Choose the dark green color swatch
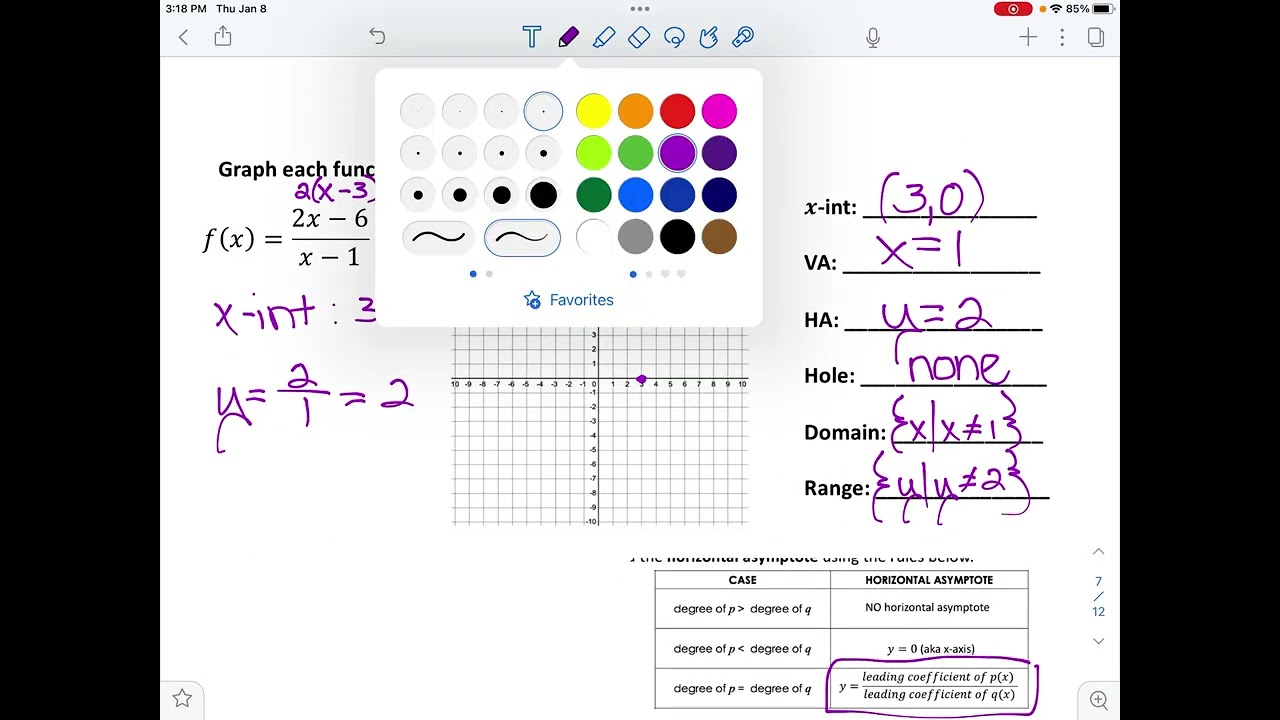Viewport: 1280px width, 720px height. pyautogui.click(x=593, y=195)
